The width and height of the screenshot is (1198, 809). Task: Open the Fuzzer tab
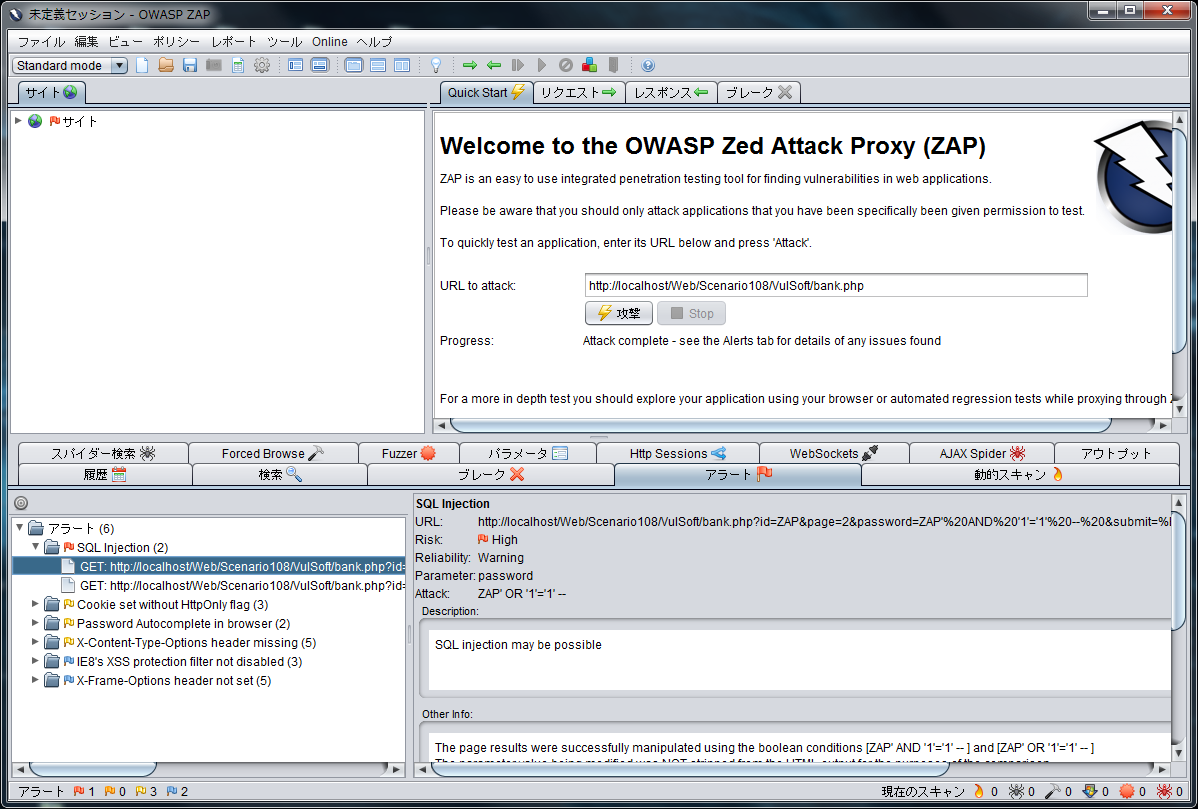(408, 453)
